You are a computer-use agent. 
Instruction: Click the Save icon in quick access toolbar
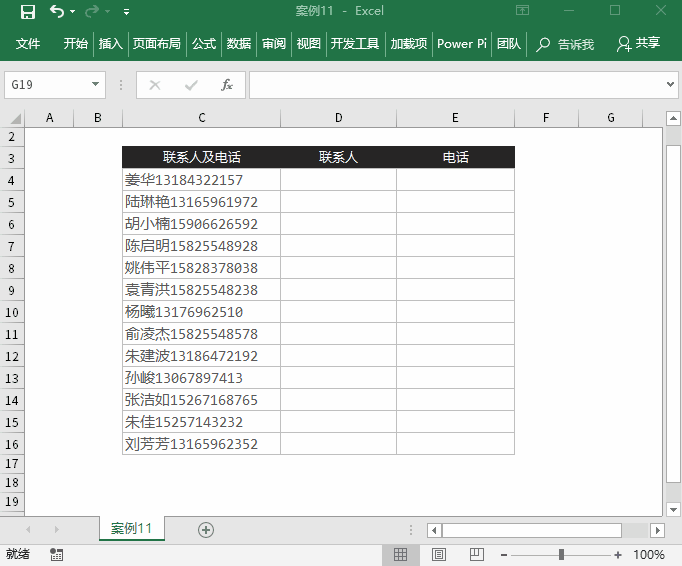(28, 11)
